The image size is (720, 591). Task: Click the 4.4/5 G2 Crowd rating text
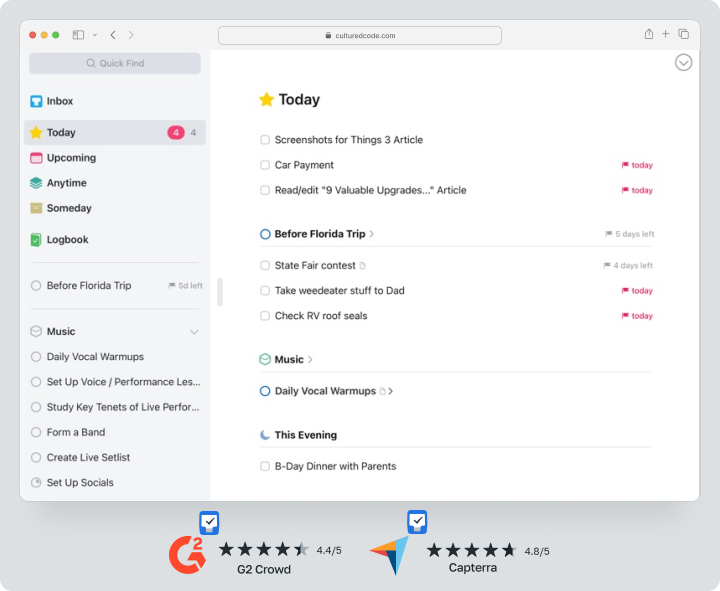[x=329, y=551]
